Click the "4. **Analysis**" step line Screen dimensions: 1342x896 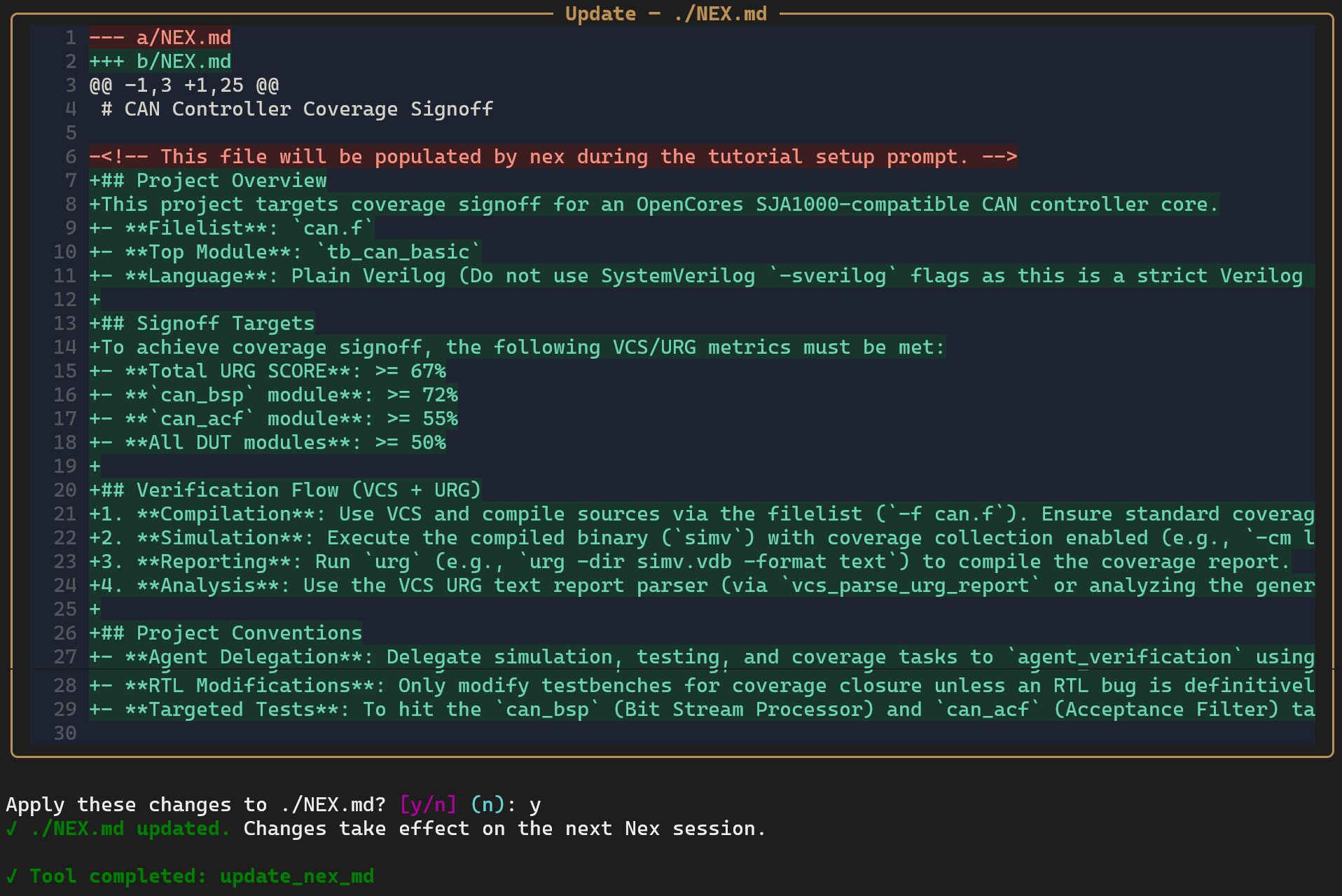tap(702, 586)
